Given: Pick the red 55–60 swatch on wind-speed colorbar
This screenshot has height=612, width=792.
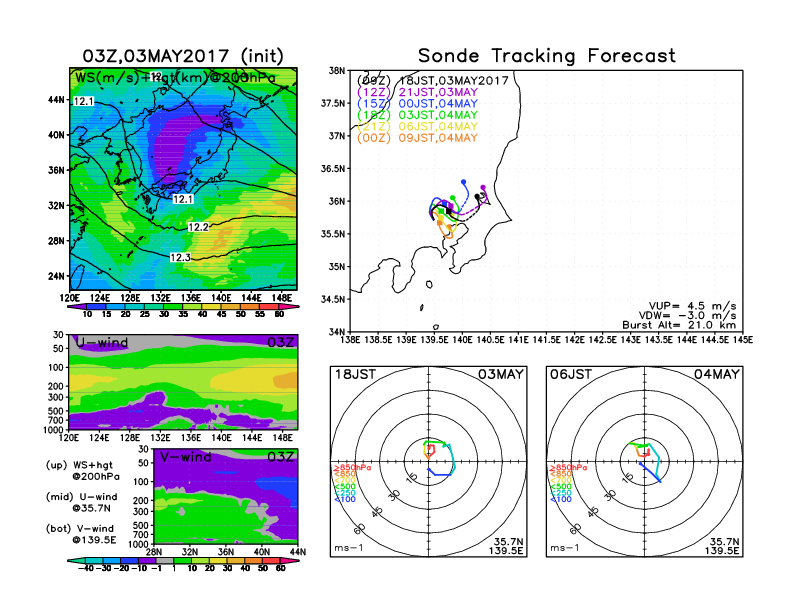Looking at the screenshot, I should tap(269, 307).
